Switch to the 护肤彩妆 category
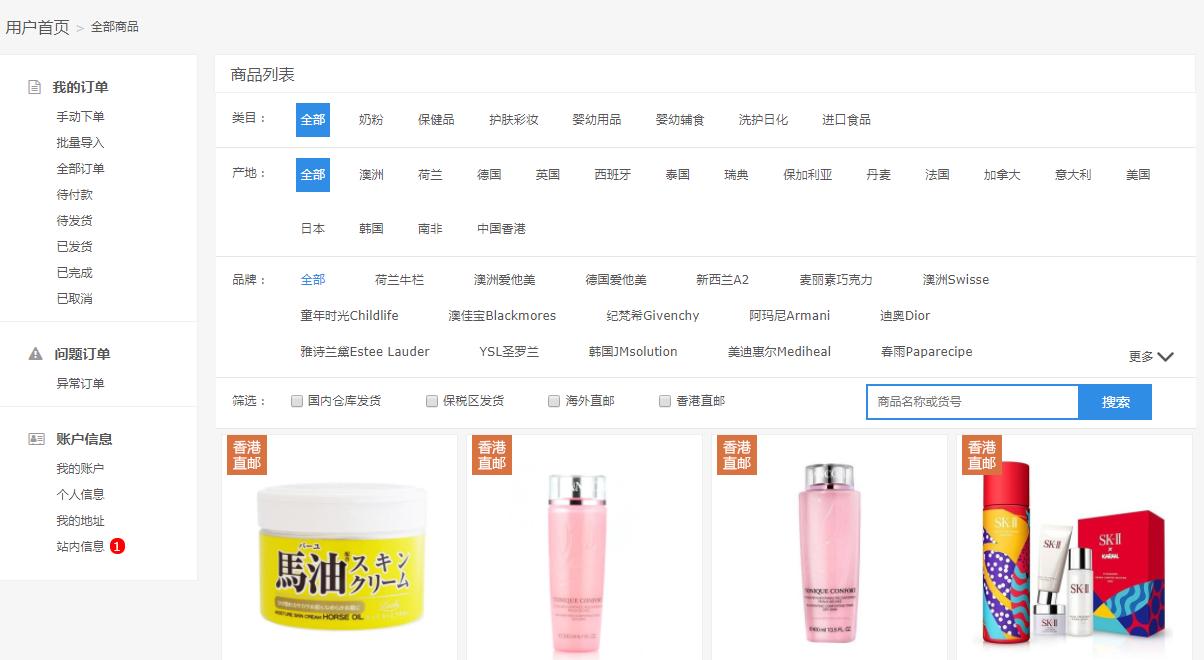The width and height of the screenshot is (1204, 660). (x=516, y=119)
